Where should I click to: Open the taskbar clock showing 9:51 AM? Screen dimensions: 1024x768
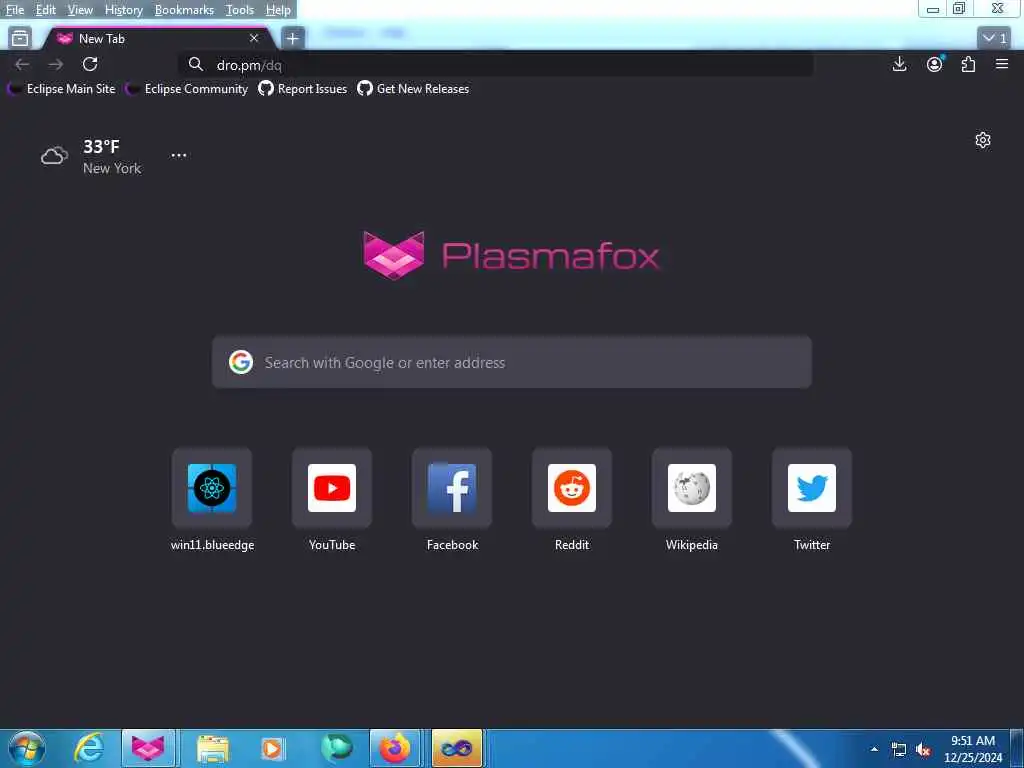click(x=972, y=749)
